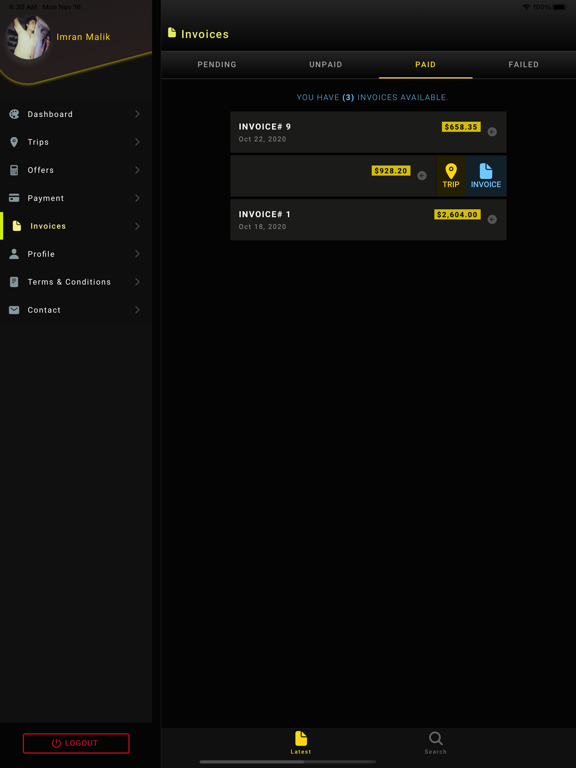This screenshot has width=576, height=768.
Task: Click Imran Malik profile photo
Action: 28,37
